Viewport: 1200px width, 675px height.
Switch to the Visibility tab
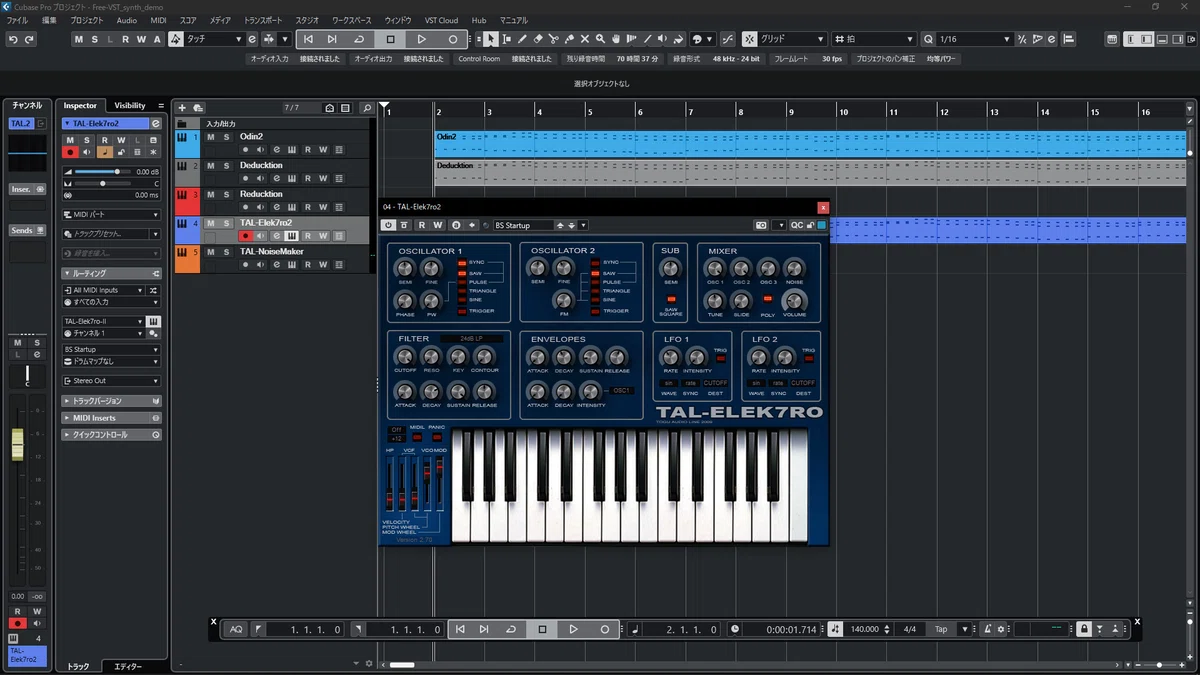(130, 105)
